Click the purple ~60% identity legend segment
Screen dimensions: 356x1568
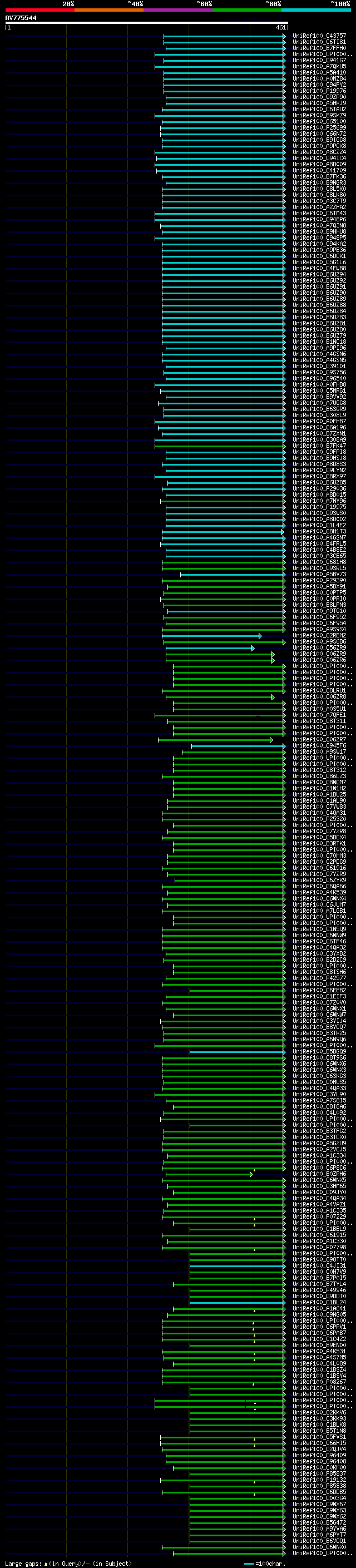click(179, 11)
